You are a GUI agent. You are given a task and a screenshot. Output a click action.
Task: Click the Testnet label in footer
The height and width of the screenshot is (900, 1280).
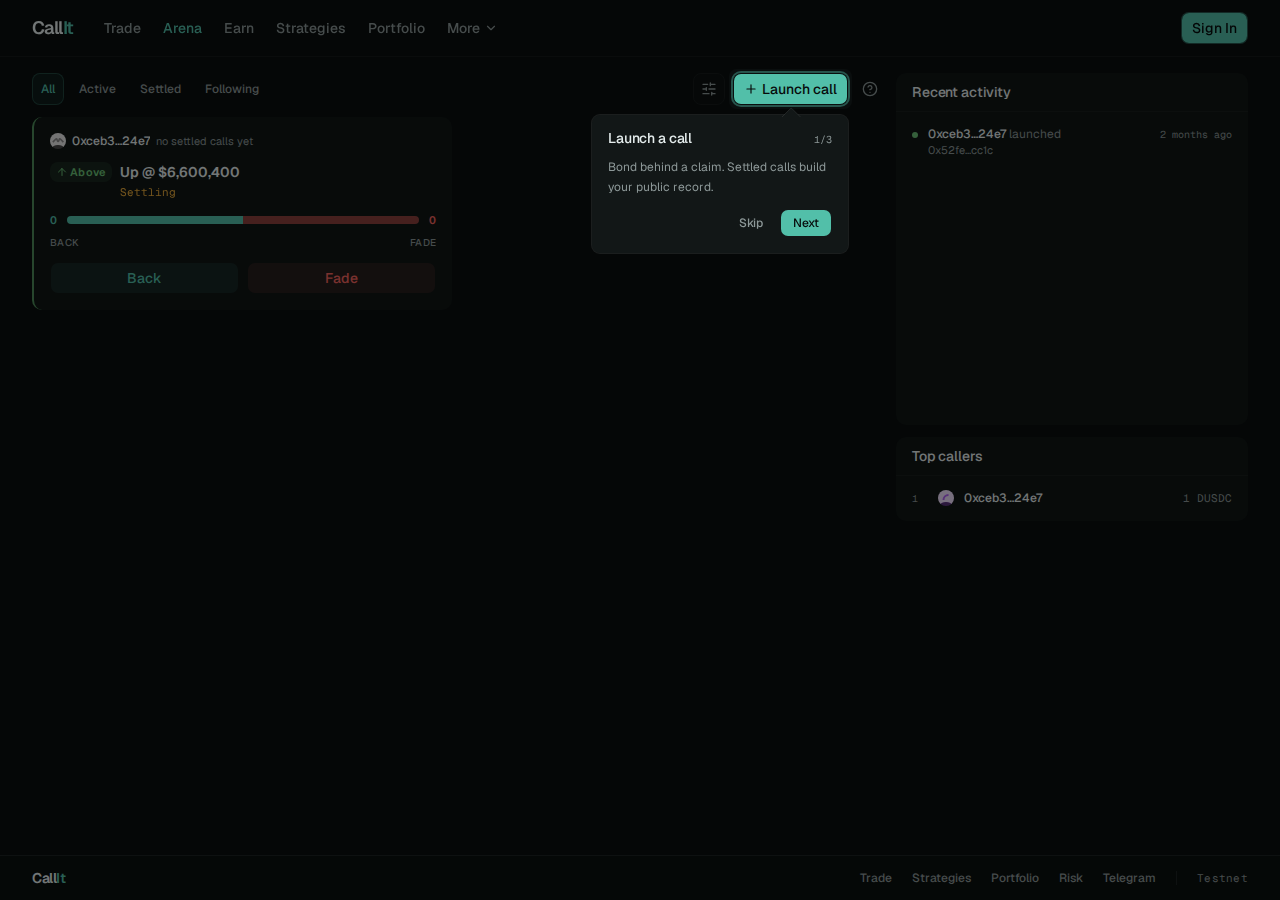(x=1222, y=878)
